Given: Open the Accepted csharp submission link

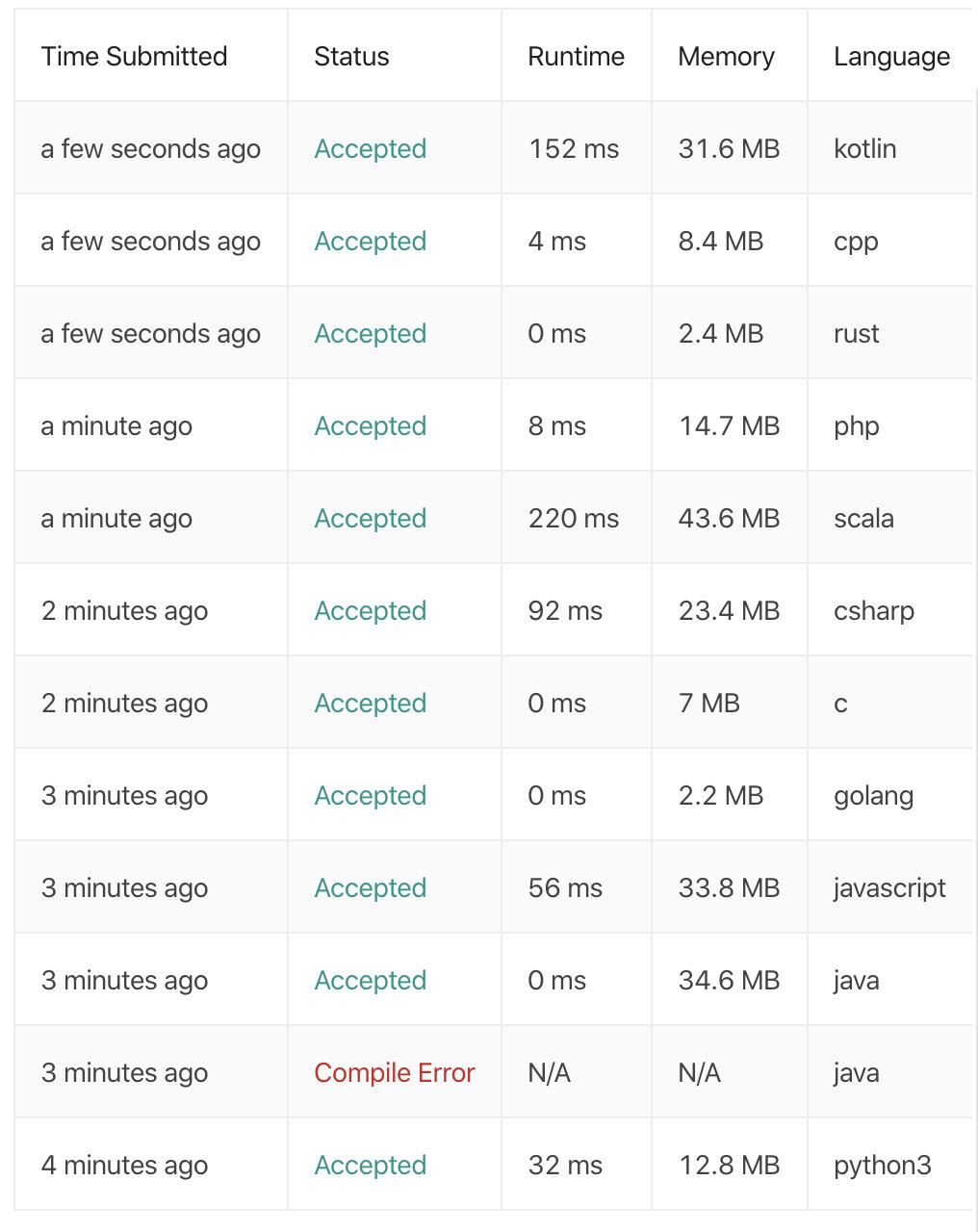Looking at the screenshot, I should coord(370,611).
